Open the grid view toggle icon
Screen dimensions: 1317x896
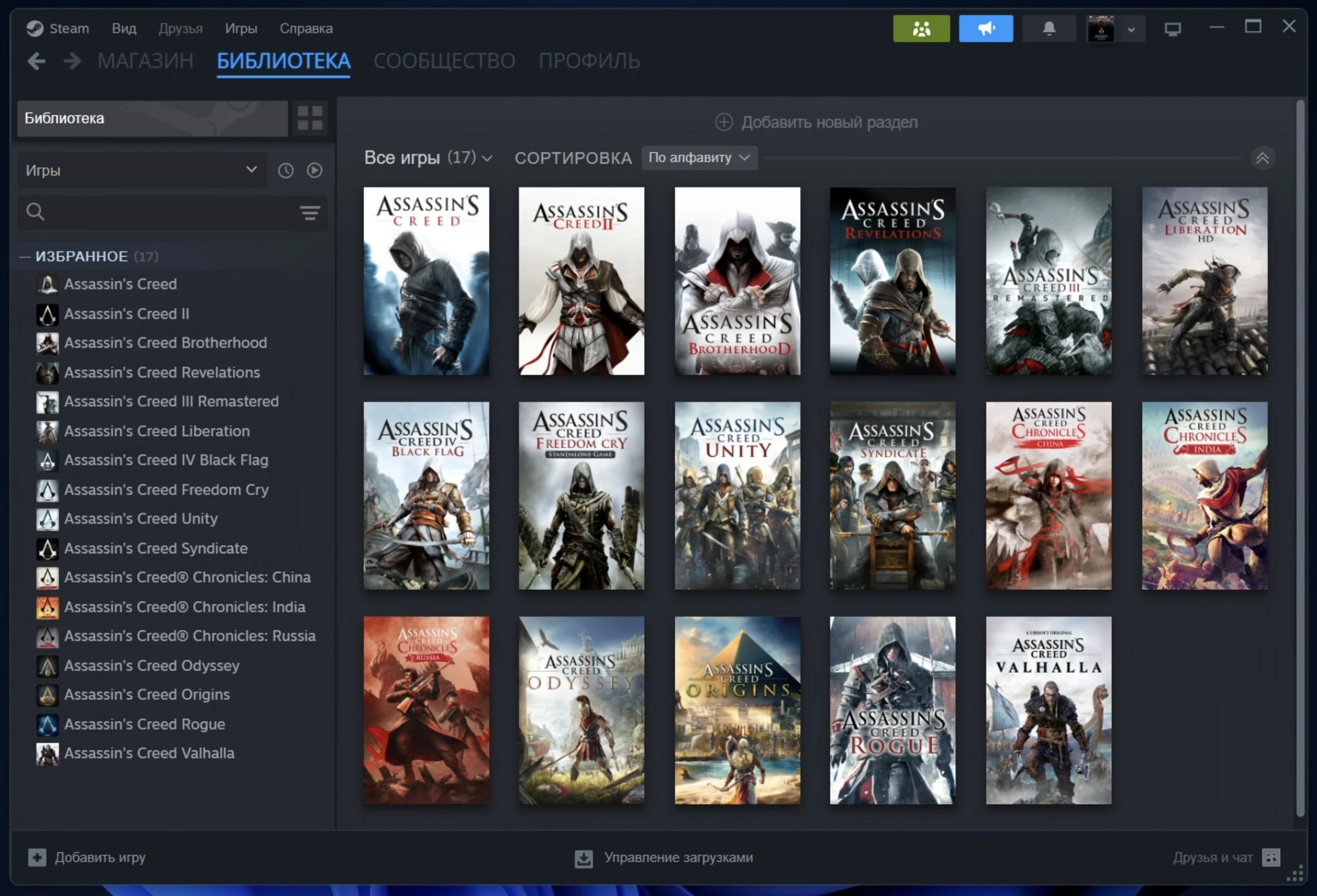pyautogui.click(x=310, y=117)
